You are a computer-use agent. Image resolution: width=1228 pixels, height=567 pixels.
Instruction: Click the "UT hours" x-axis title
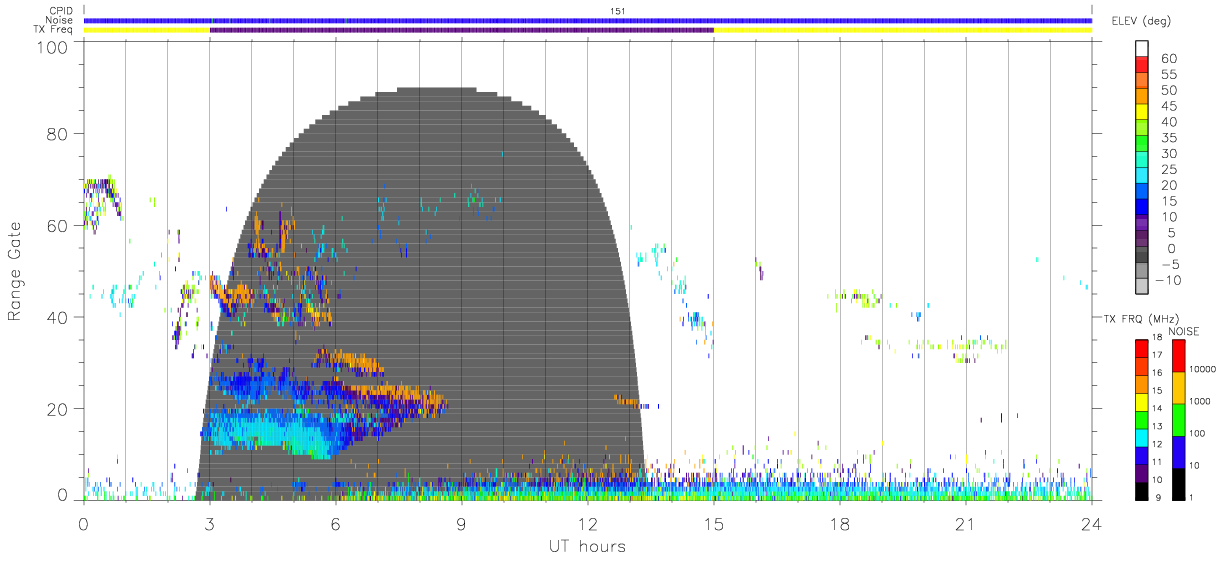tap(587, 546)
